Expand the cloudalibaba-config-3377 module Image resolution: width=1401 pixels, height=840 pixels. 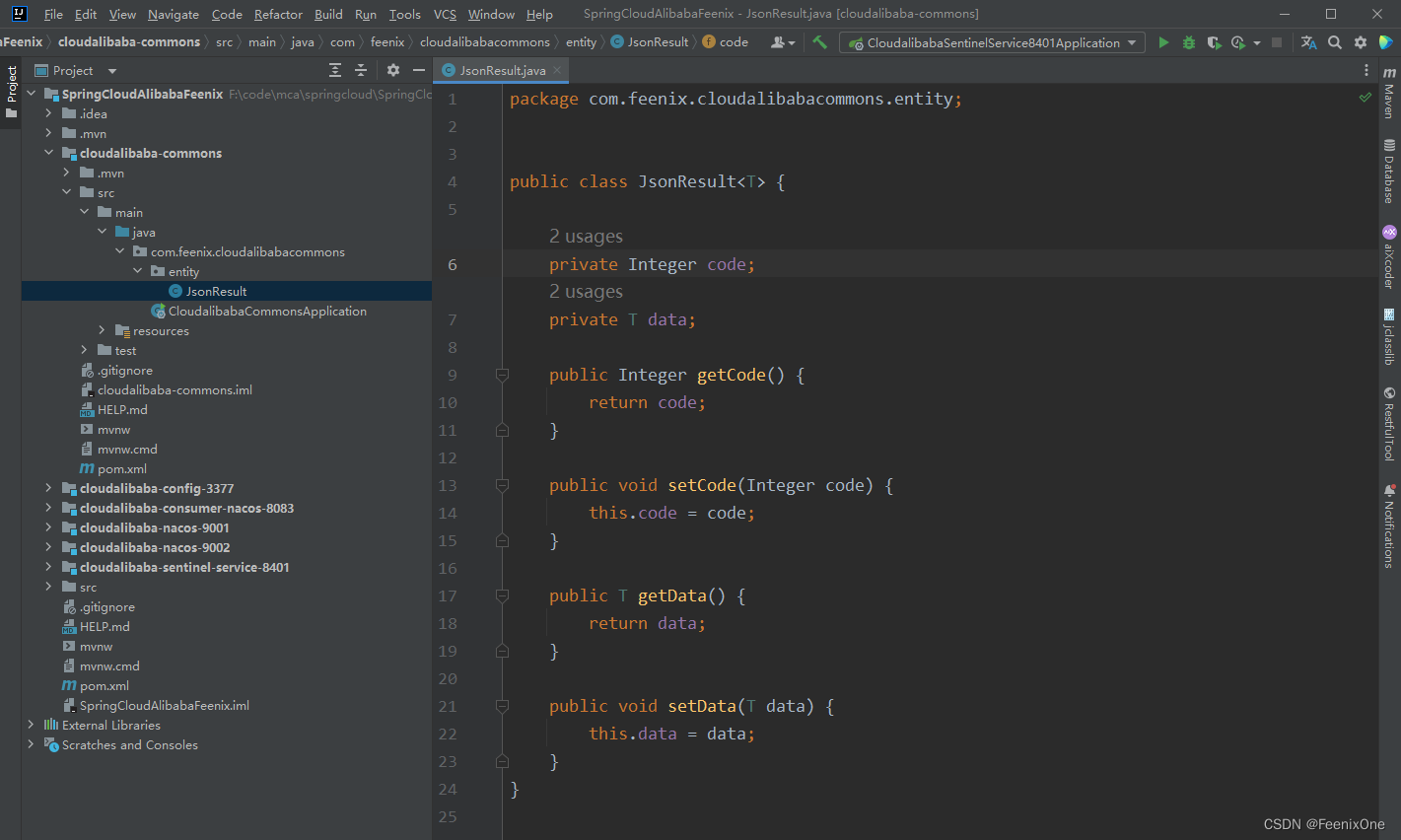pyautogui.click(x=48, y=488)
